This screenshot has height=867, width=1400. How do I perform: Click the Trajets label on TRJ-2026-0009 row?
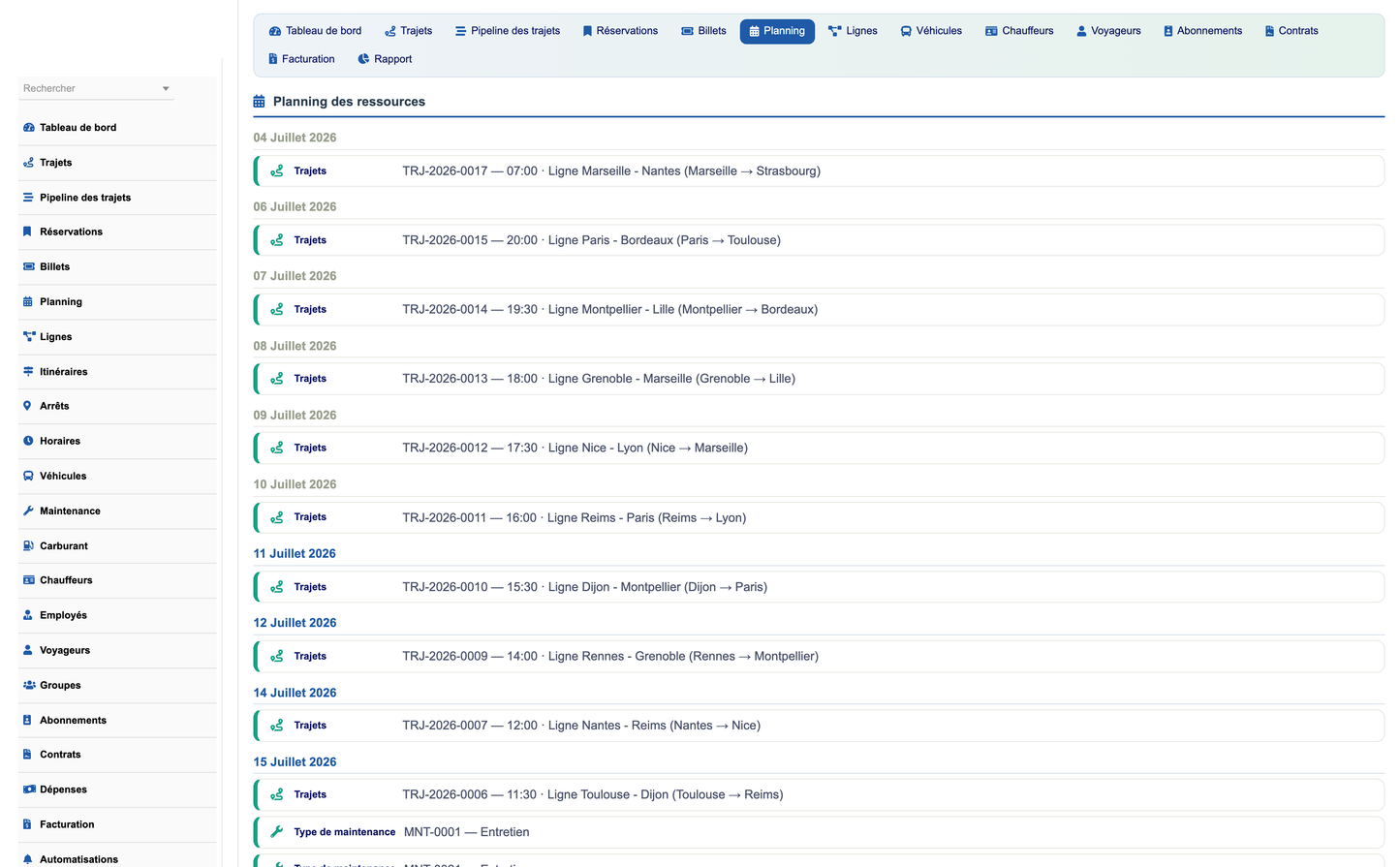click(310, 657)
